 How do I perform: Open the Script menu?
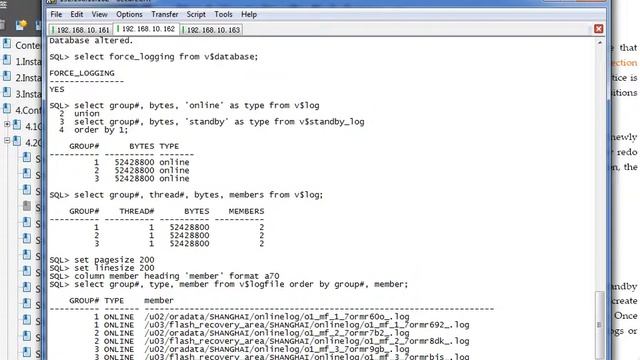(196, 14)
